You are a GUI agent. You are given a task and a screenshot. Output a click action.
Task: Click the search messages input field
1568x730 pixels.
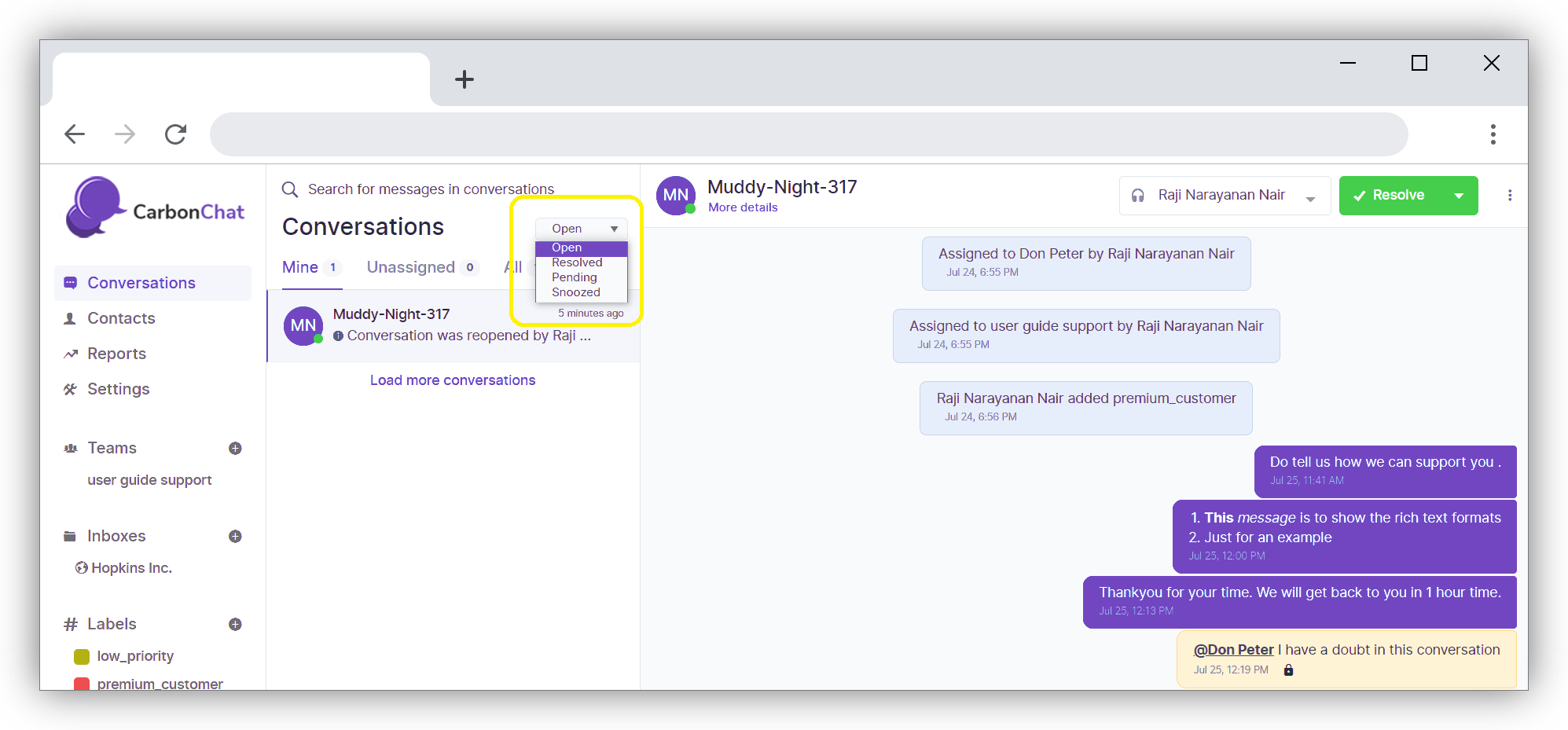431,190
